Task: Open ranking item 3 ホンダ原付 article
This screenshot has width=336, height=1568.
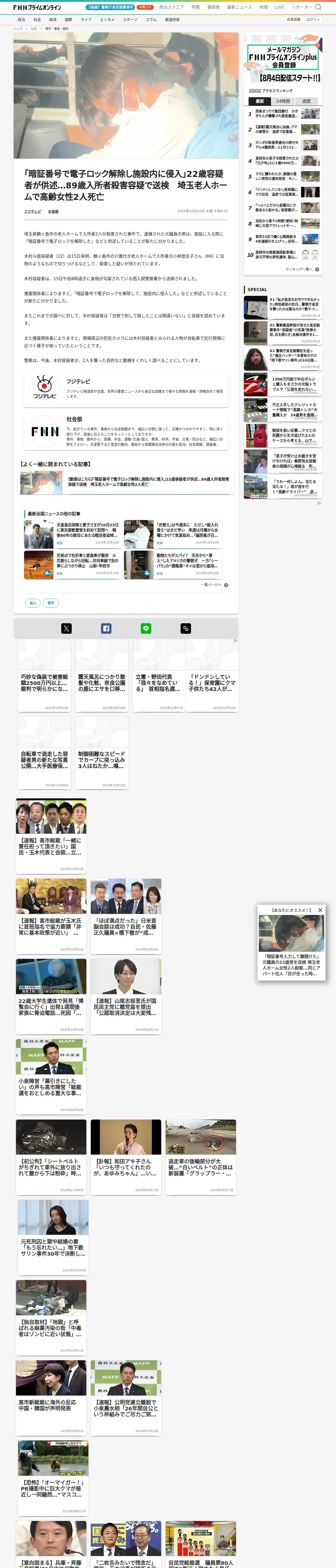Action: coord(283,146)
